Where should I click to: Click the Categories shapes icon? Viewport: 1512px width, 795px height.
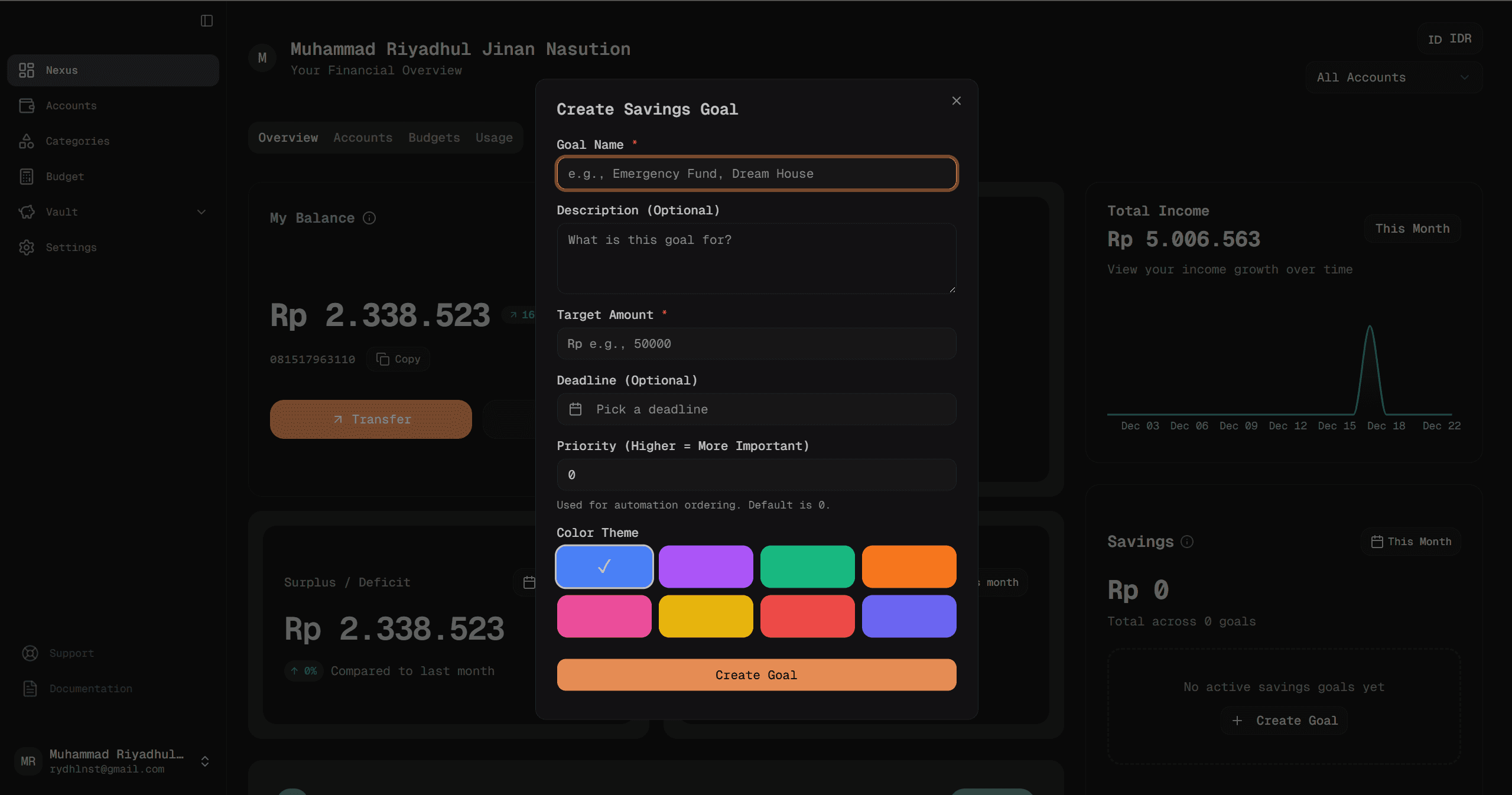click(27, 141)
